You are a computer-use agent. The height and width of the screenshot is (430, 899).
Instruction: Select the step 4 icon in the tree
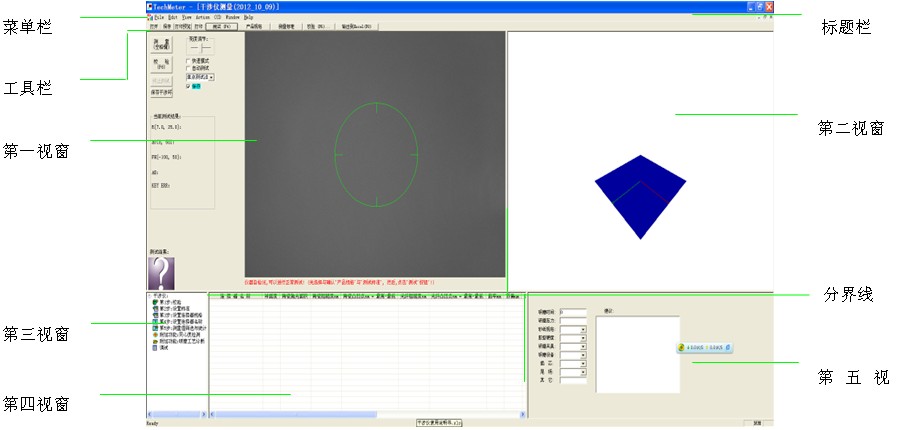(x=155, y=322)
